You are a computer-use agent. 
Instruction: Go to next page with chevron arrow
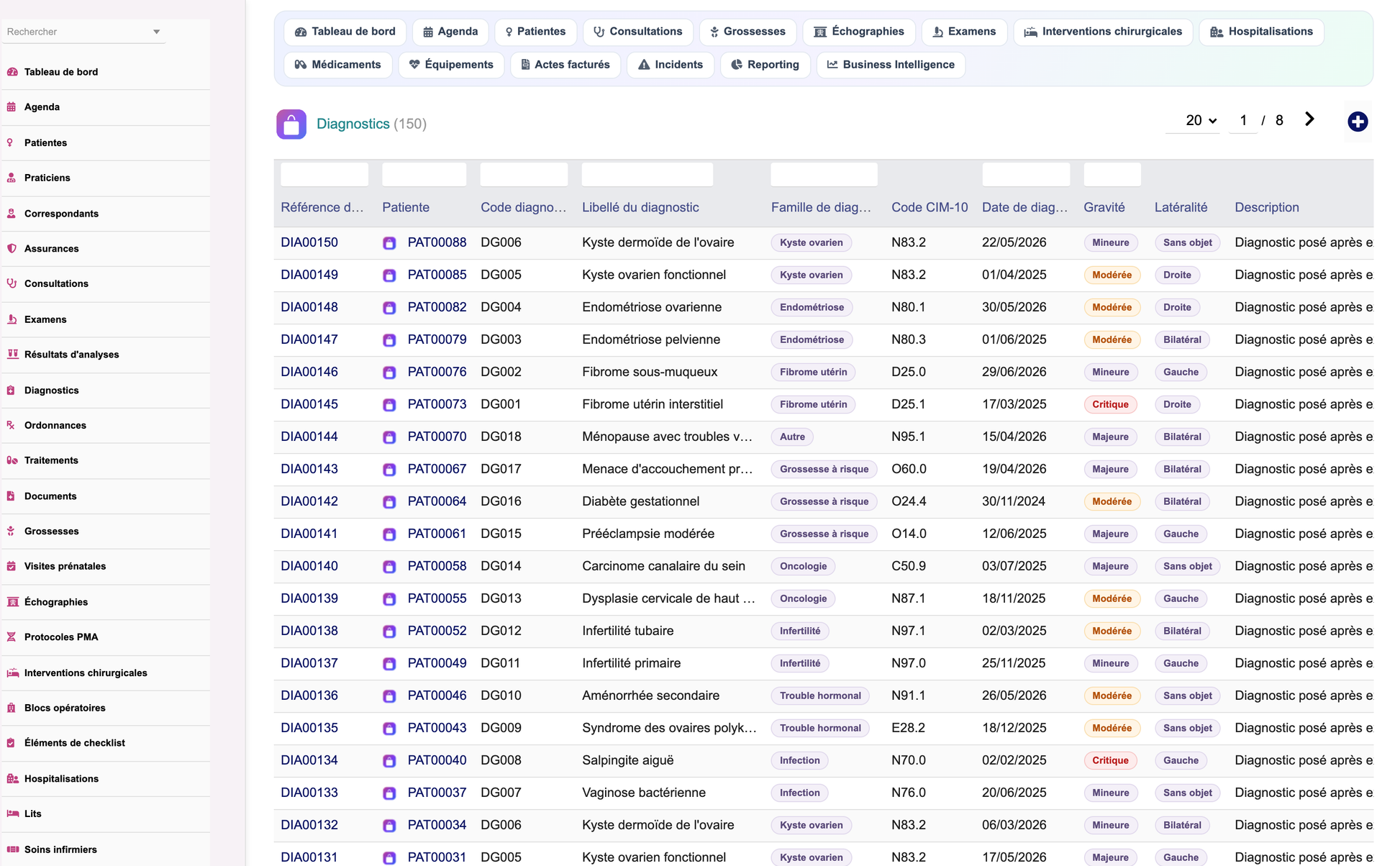pos(1309,119)
